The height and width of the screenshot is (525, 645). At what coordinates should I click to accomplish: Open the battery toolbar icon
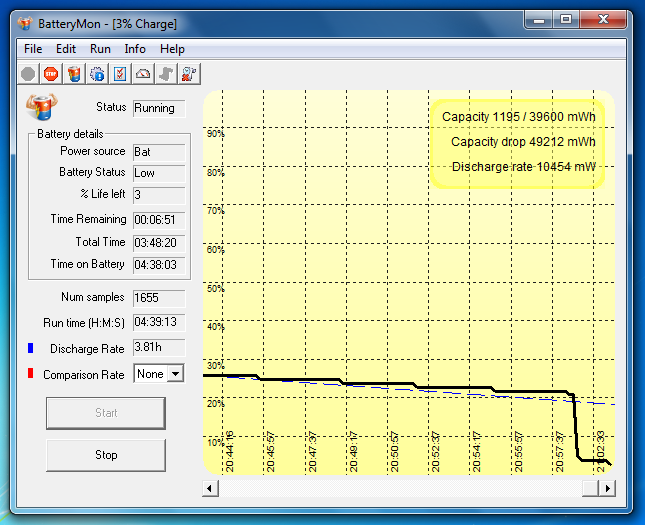(x=74, y=74)
